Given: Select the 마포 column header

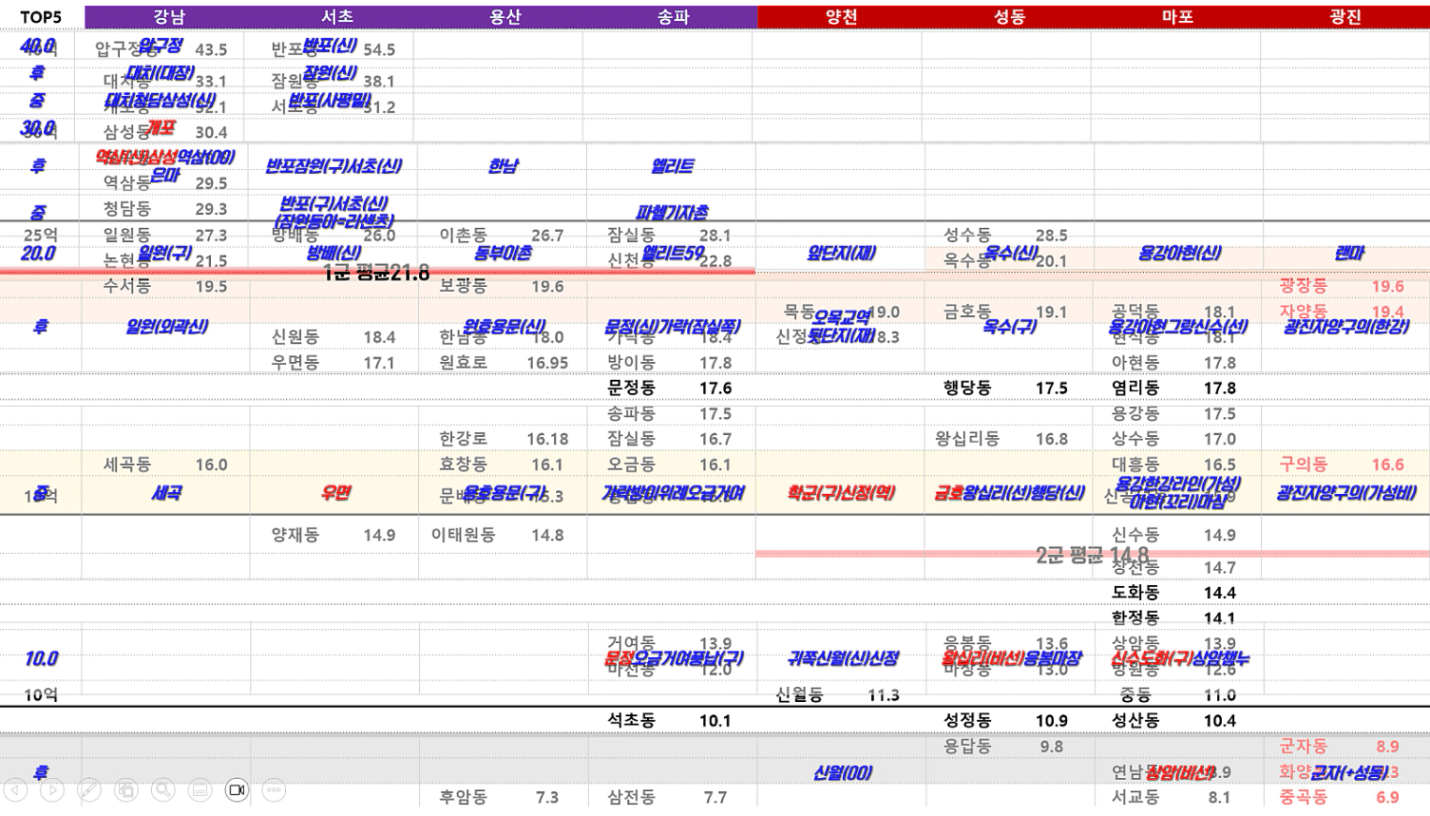Looking at the screenshot, I should coord(1177,17).
